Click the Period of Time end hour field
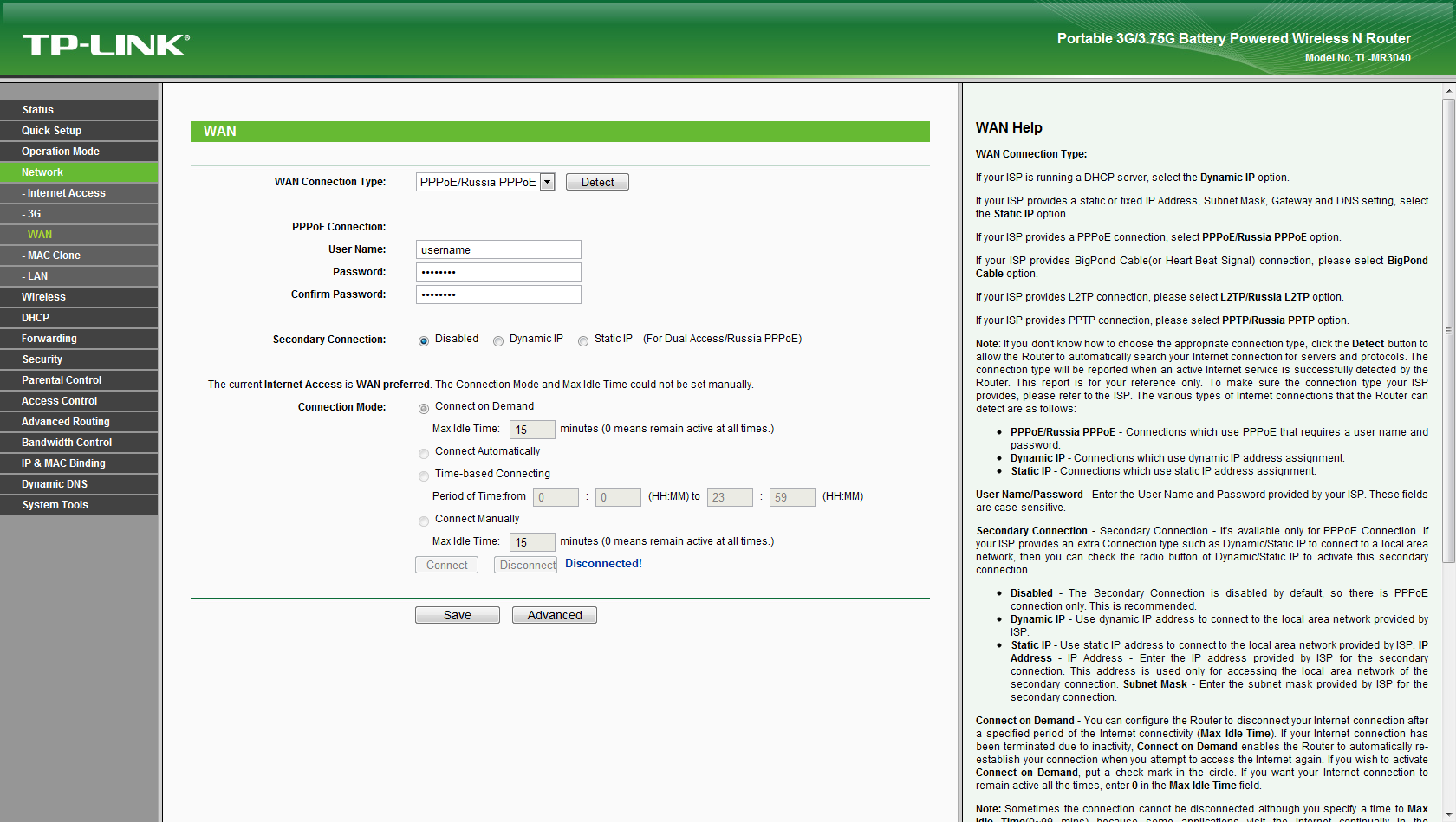The width and height of the screenshot is (1456, 822). 730,497
